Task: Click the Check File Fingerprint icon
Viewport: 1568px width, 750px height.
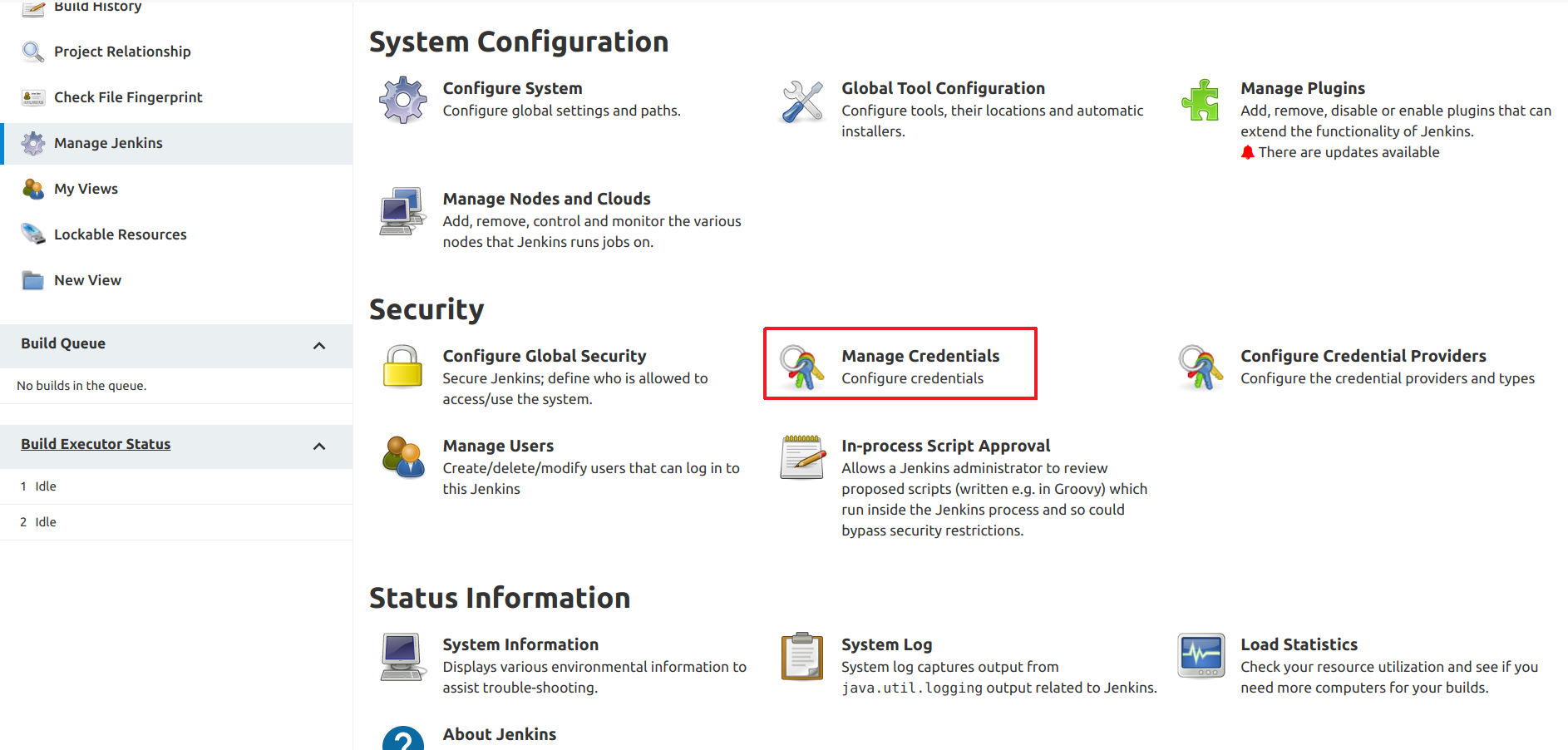Action: coord(33,97)
